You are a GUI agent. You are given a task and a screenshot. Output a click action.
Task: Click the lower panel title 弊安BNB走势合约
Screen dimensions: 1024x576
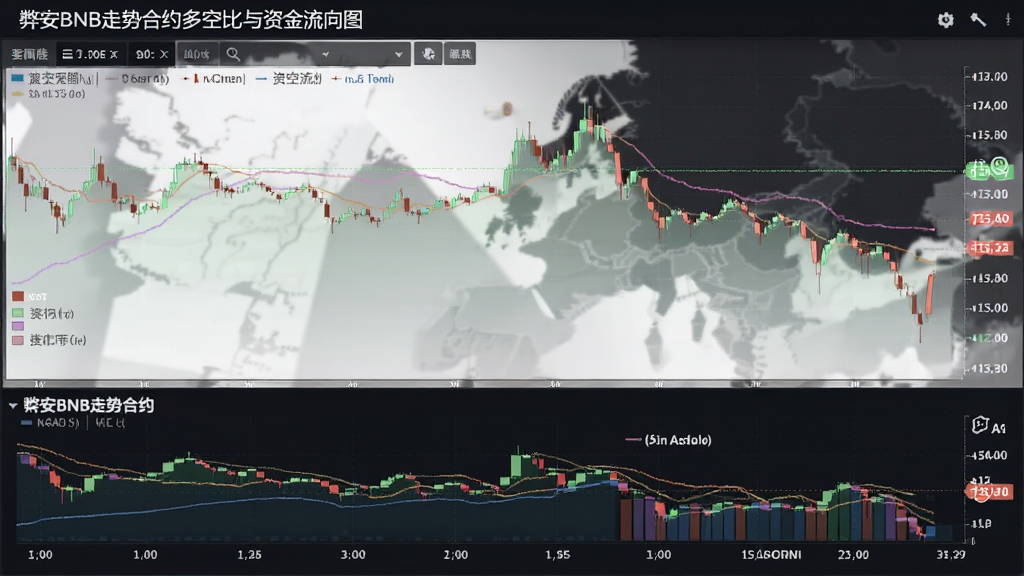click(89, 406)
